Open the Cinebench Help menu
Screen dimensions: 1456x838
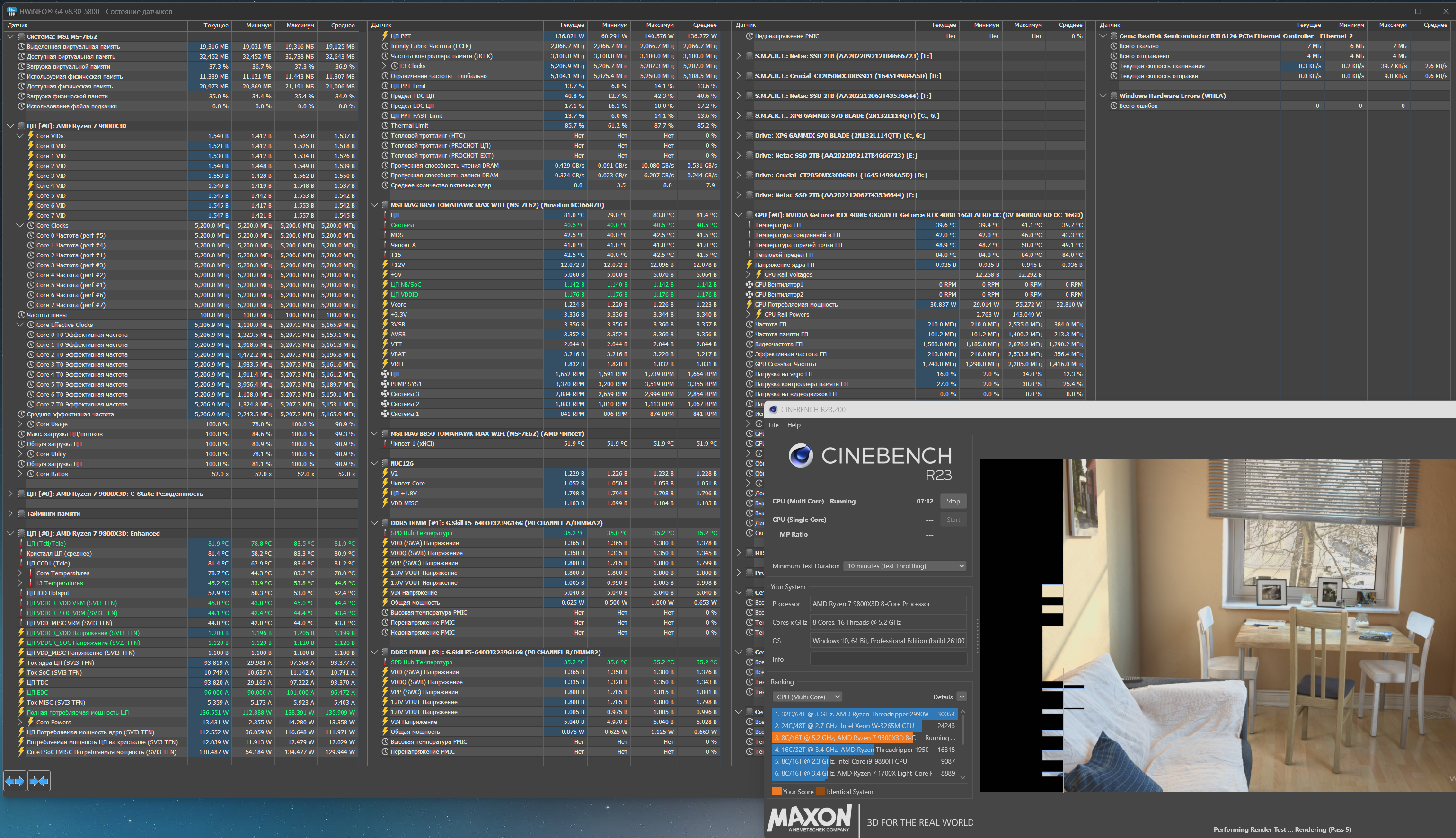[794, 425]
